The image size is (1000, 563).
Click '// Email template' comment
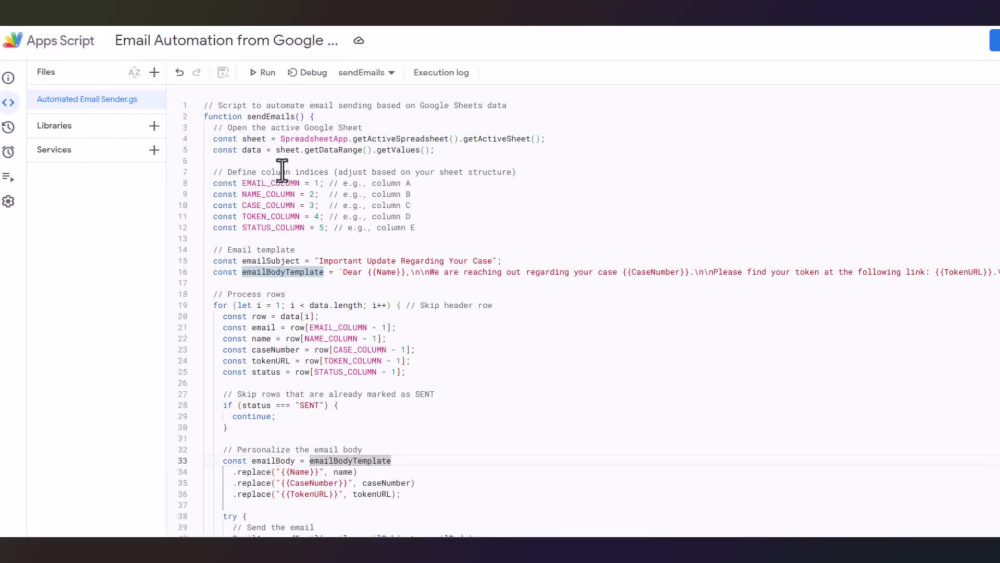254,250
